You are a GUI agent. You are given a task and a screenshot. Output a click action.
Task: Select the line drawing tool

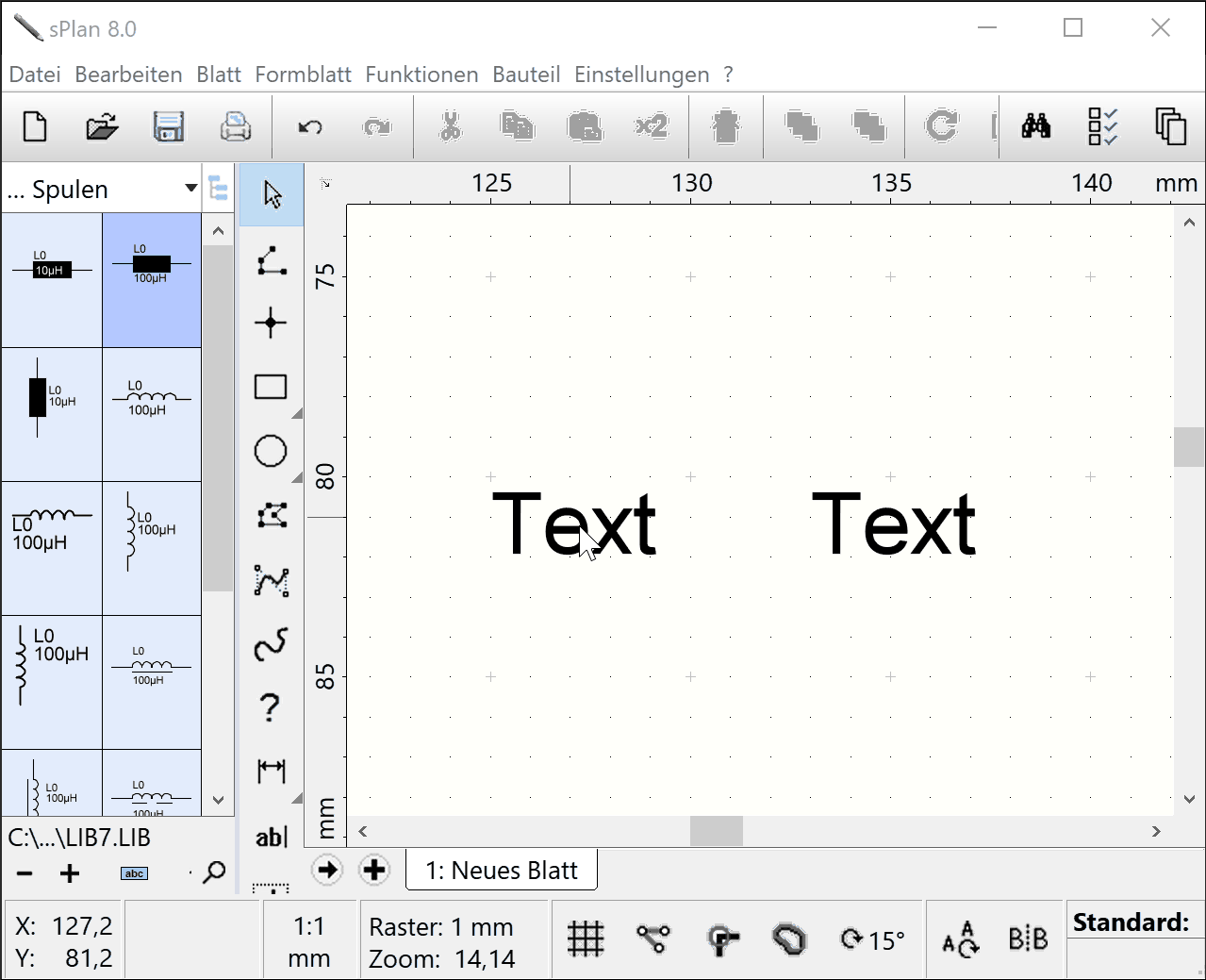[x=272, y=260]
